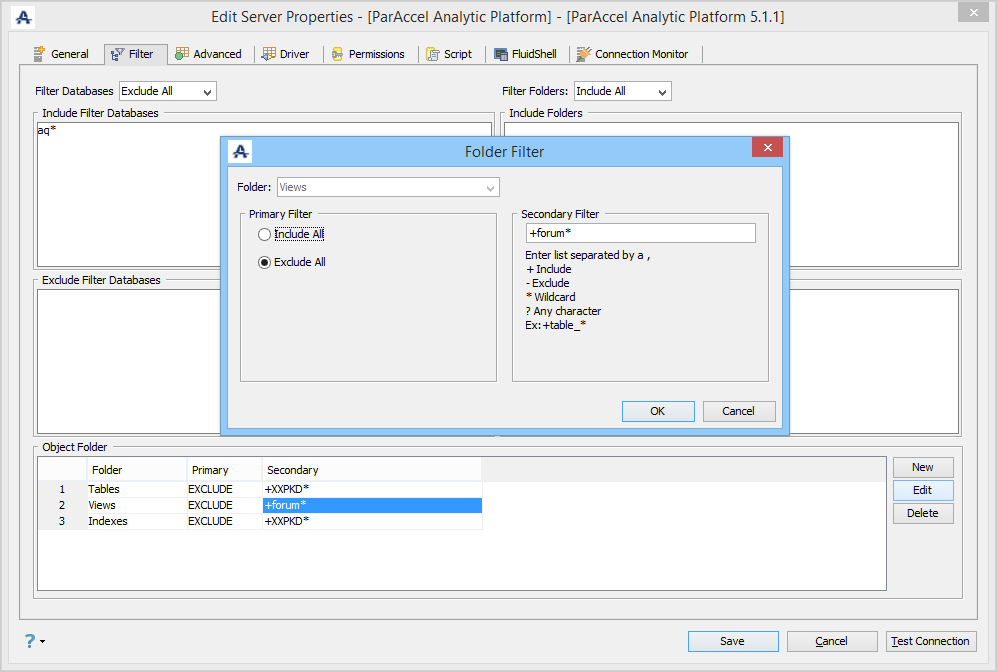
Task: Select the Exclude All radio button
Action: click(x=265, y=262)
